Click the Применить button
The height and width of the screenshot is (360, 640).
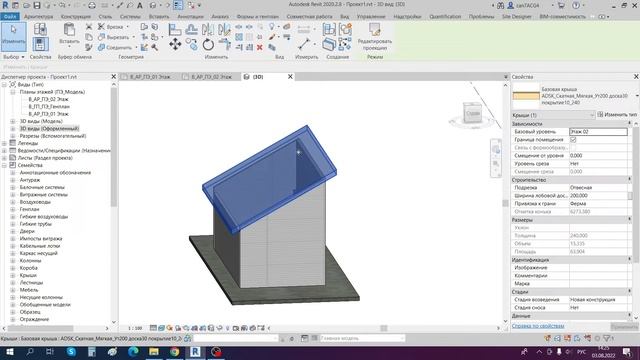click(624, 327)
